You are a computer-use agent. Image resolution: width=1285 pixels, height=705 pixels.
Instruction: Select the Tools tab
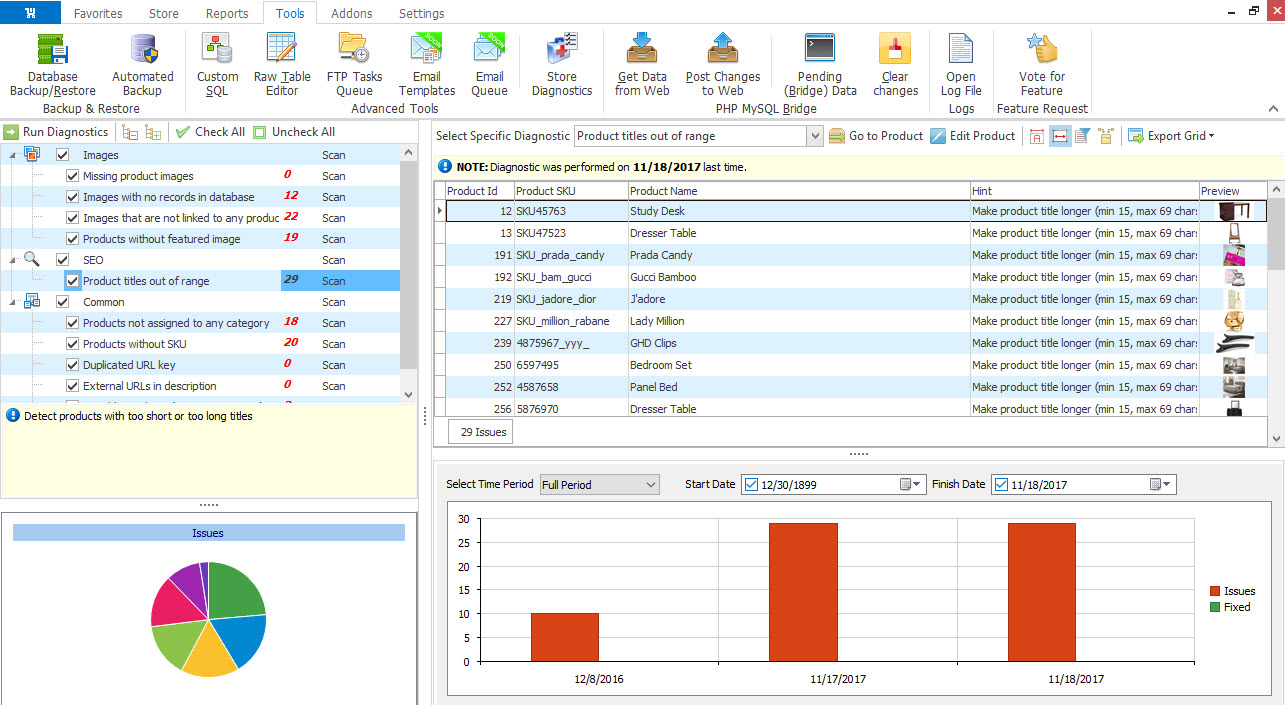[x=290, y=13]
